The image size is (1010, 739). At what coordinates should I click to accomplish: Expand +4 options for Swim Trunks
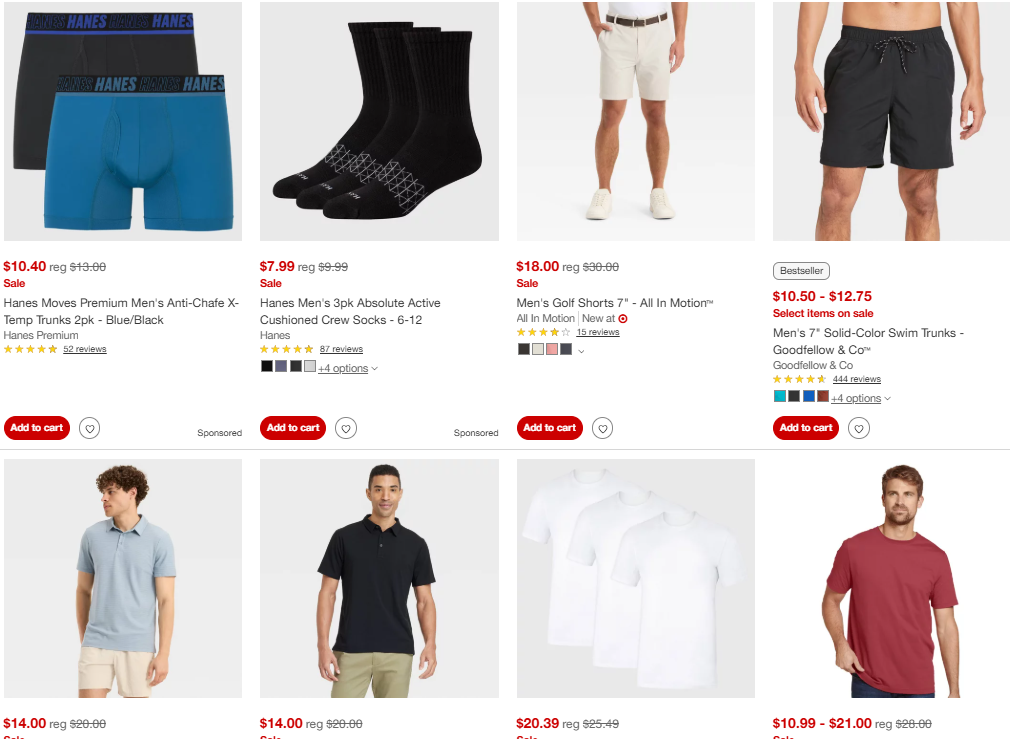coord(861,398)
